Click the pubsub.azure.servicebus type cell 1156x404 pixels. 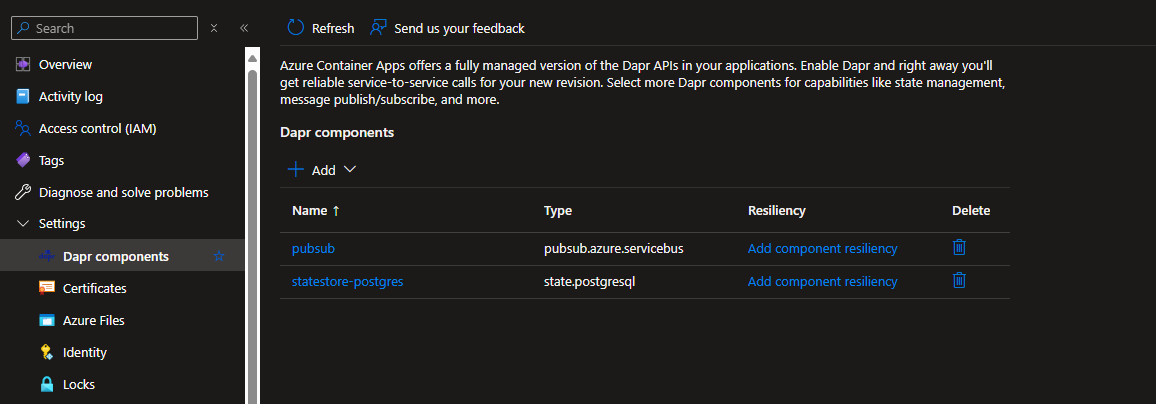point(613,248)
